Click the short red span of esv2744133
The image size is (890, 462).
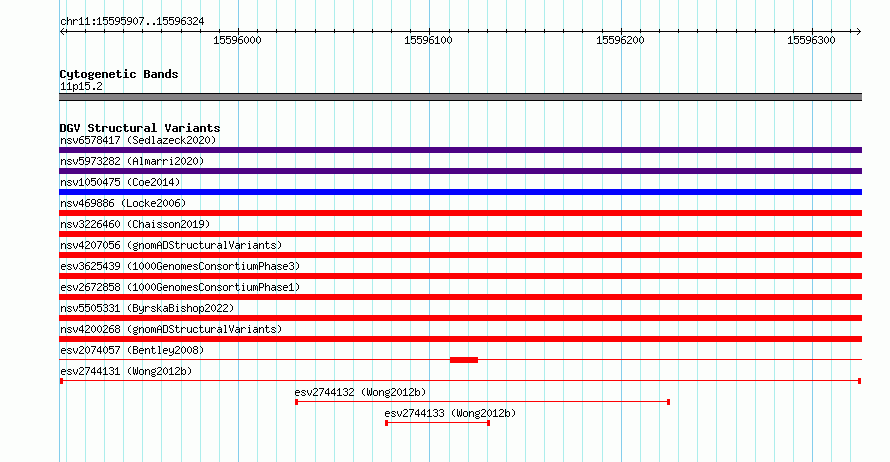pyautogui.click(x=438, y=423)
